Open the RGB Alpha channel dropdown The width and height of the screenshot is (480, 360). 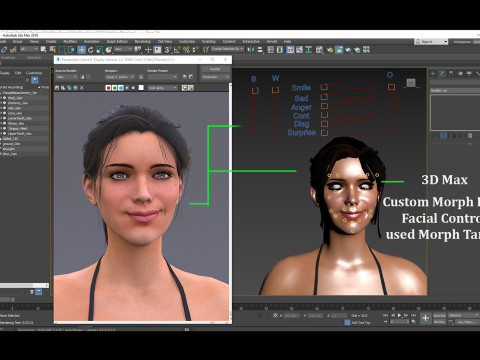[x=163, y=88]
